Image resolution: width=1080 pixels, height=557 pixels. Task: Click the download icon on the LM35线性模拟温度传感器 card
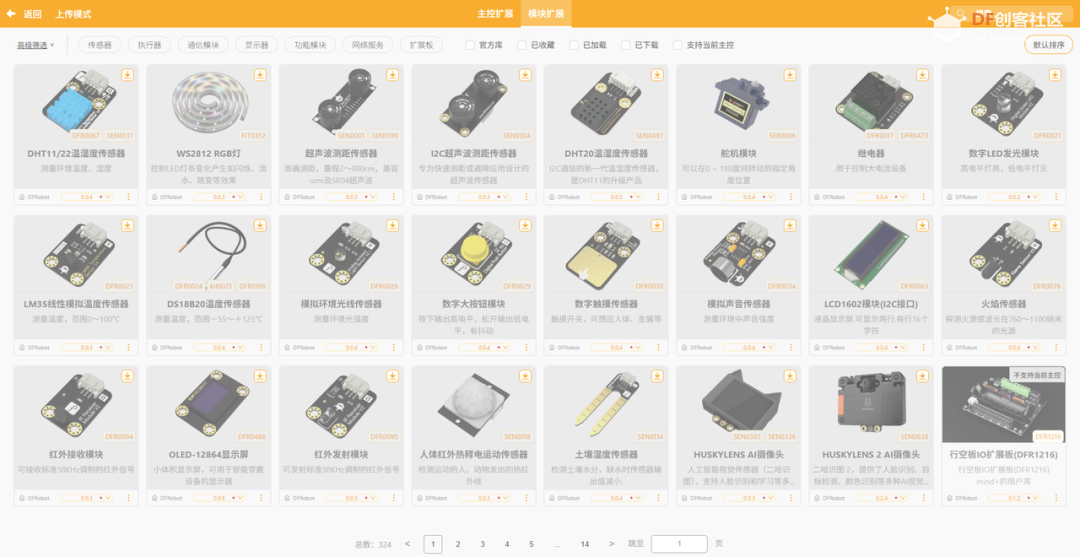127,225
